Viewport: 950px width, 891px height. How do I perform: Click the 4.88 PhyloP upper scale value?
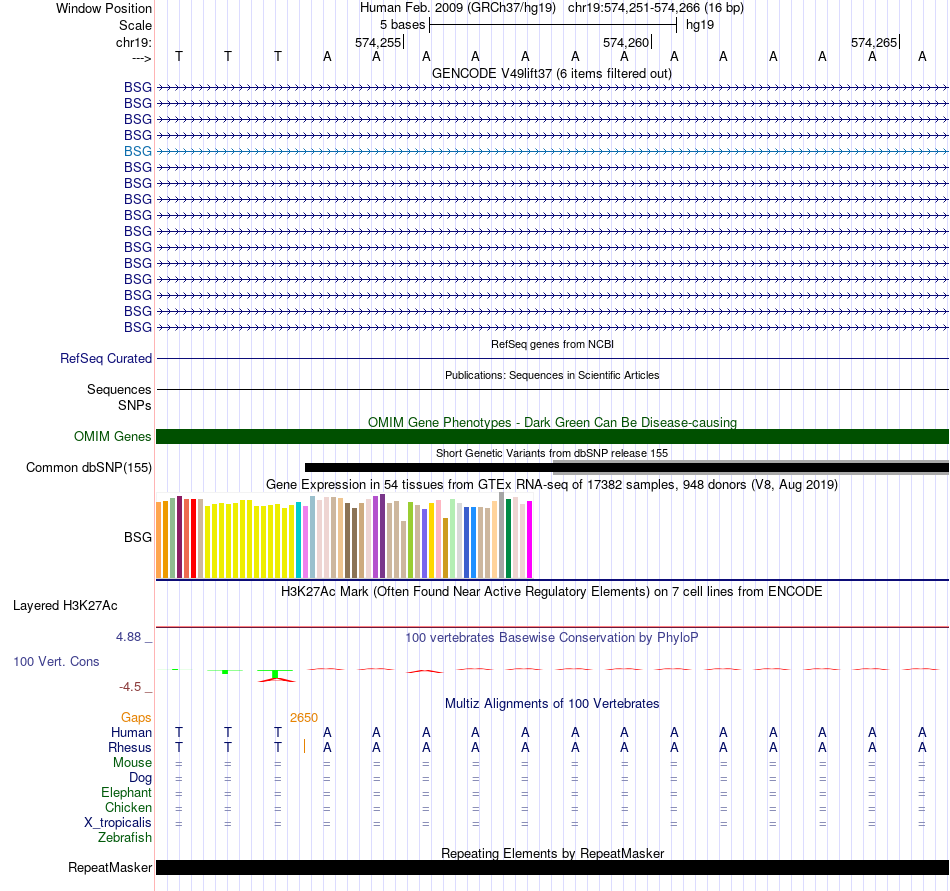(128, 637)
